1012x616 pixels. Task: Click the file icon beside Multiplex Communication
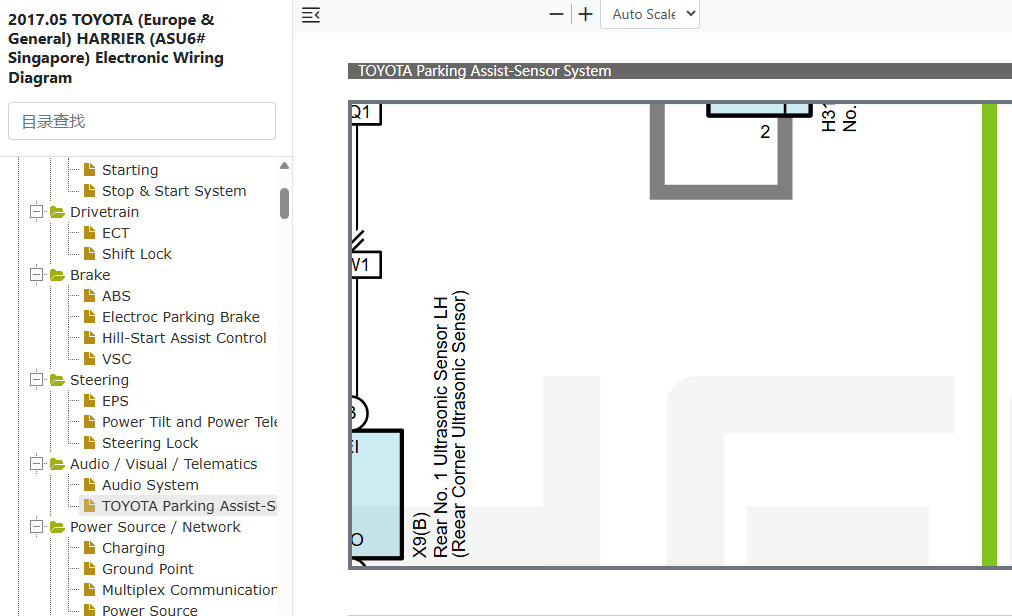point(90,589)
